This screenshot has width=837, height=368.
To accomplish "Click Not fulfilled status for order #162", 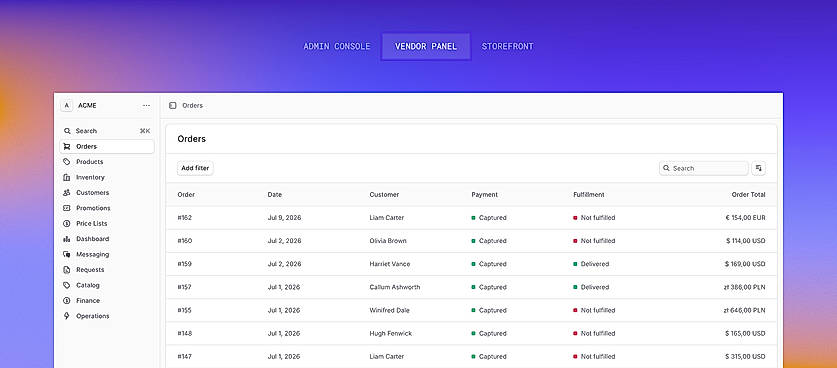I will 594,218.
